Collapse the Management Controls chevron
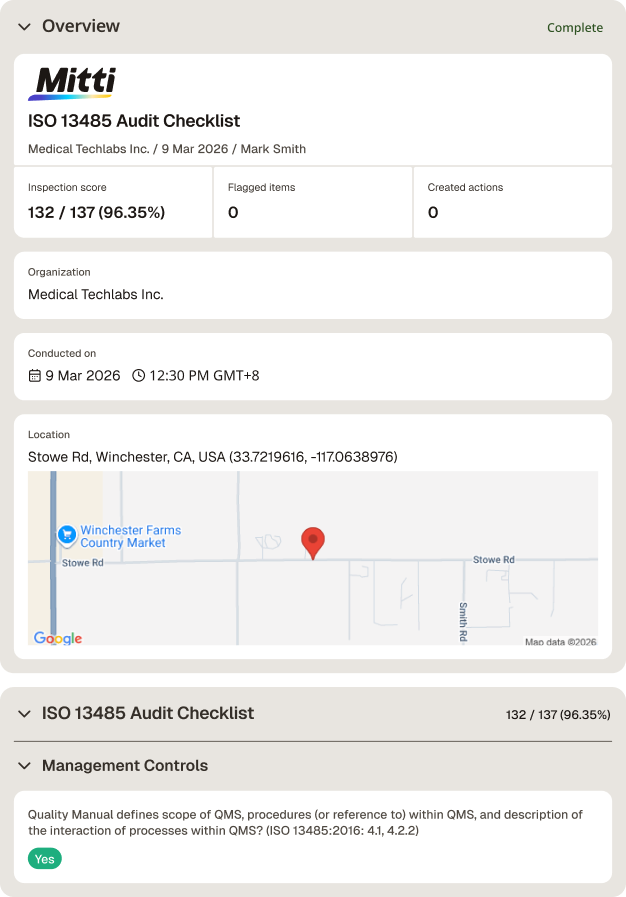The height and width of the screenshot is (897, 626). click(24, 765)
